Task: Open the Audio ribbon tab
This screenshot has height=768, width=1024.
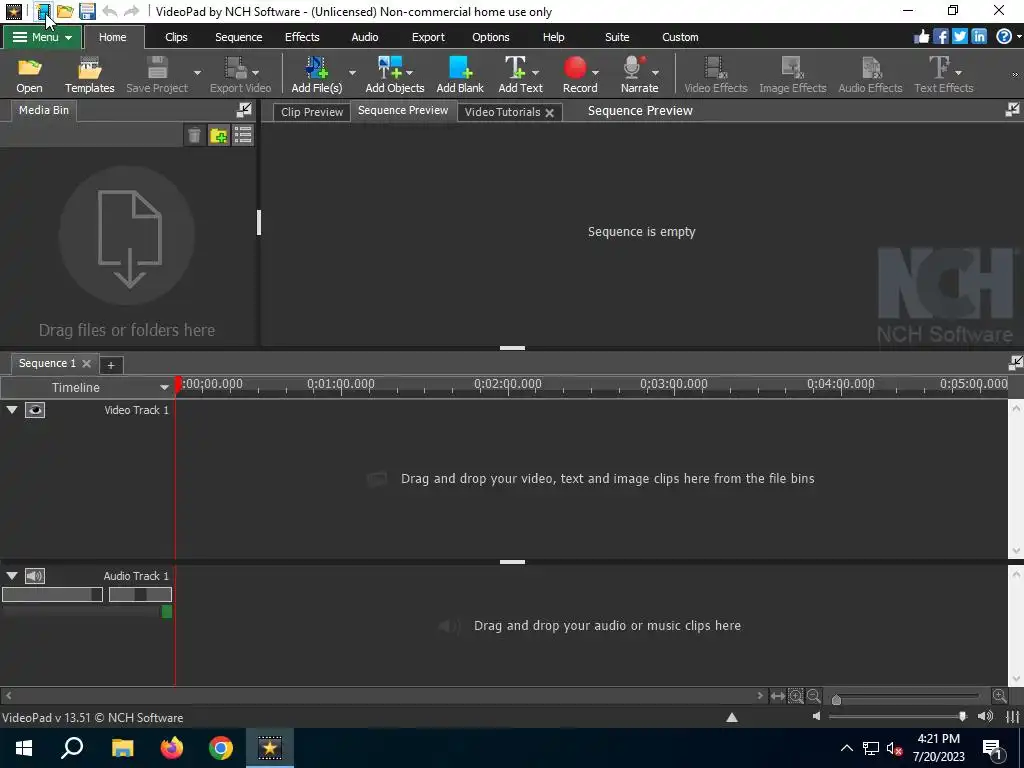Action: coord(364,37)
